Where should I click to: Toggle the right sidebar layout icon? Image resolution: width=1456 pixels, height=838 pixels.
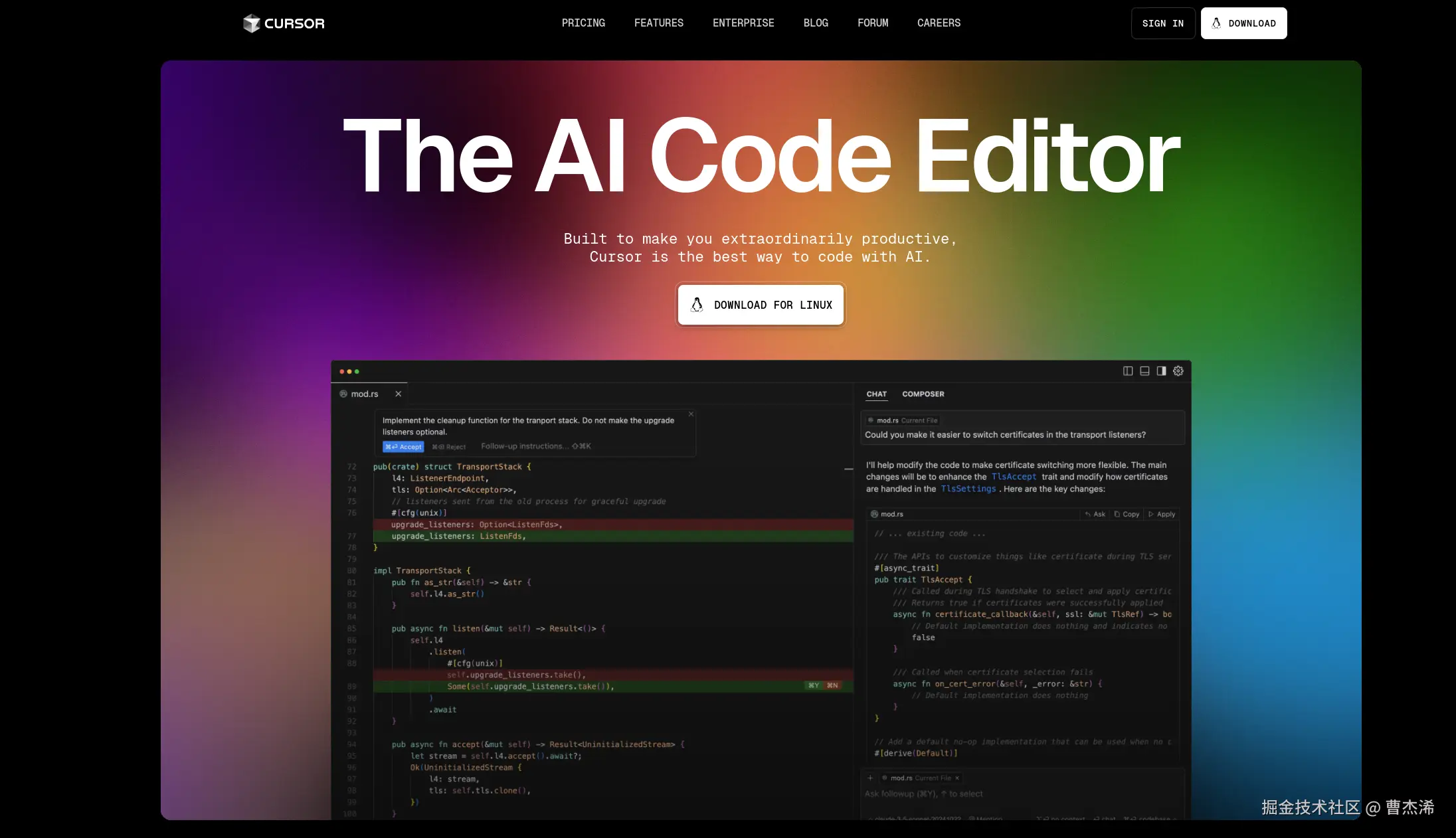coord(1161,371)
